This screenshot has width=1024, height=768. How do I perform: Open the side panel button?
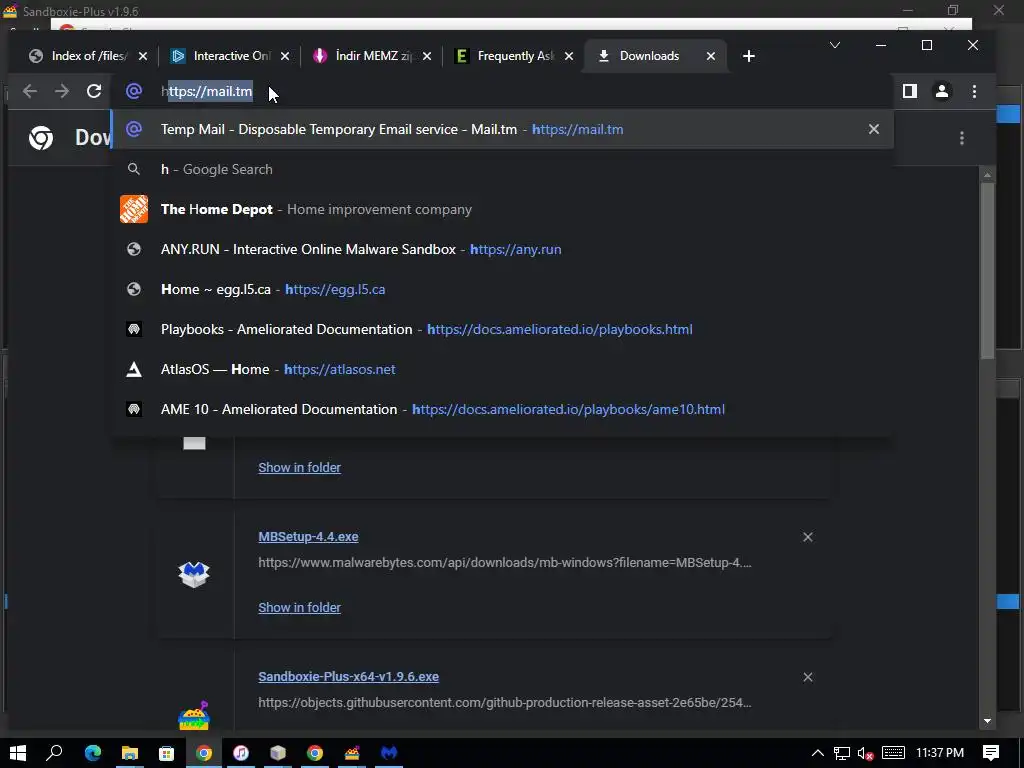pos(910,91)
